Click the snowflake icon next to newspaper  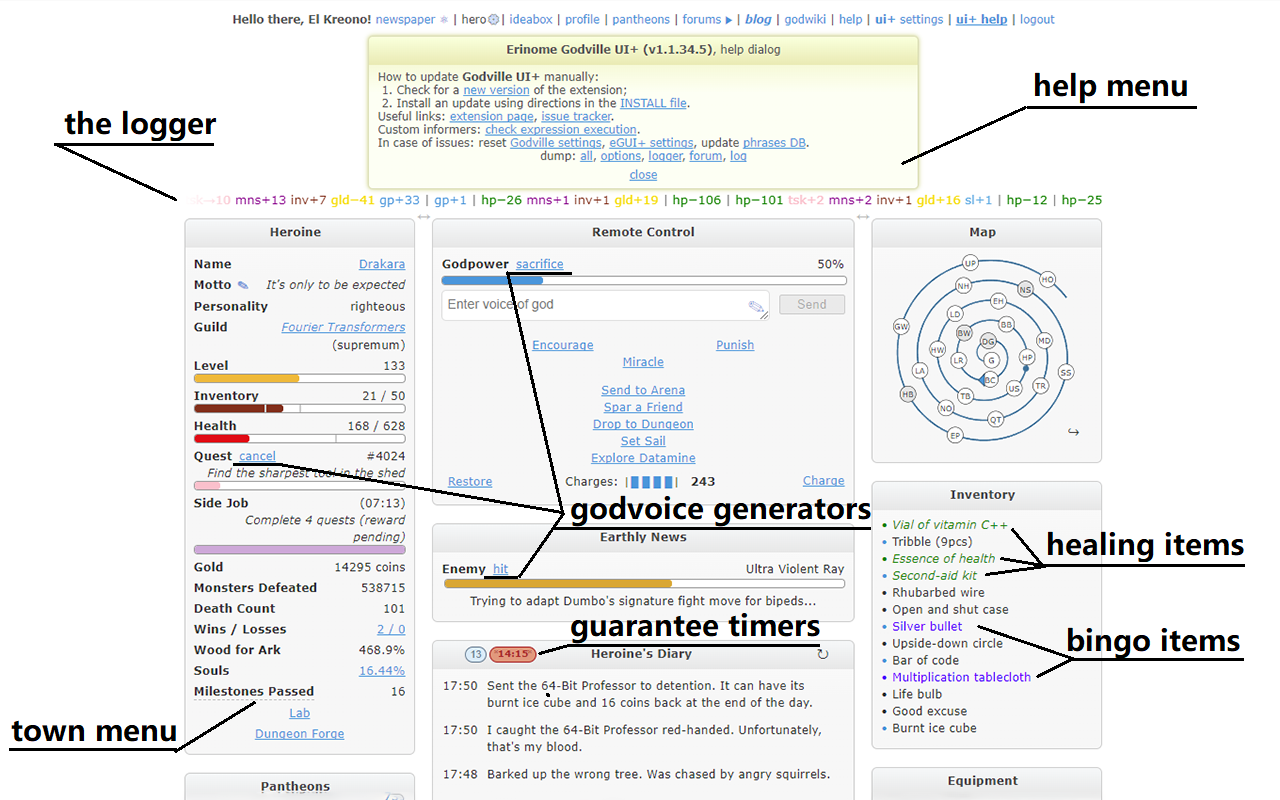click(444, 19)
